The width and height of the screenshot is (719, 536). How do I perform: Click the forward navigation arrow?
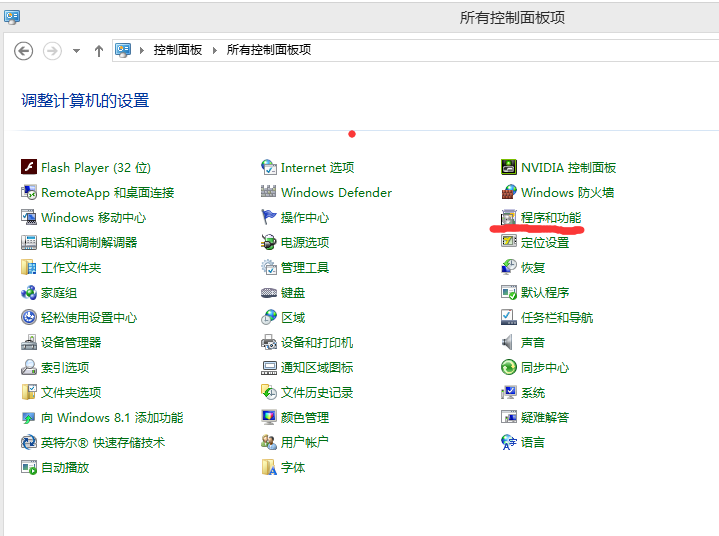(52, 50)
